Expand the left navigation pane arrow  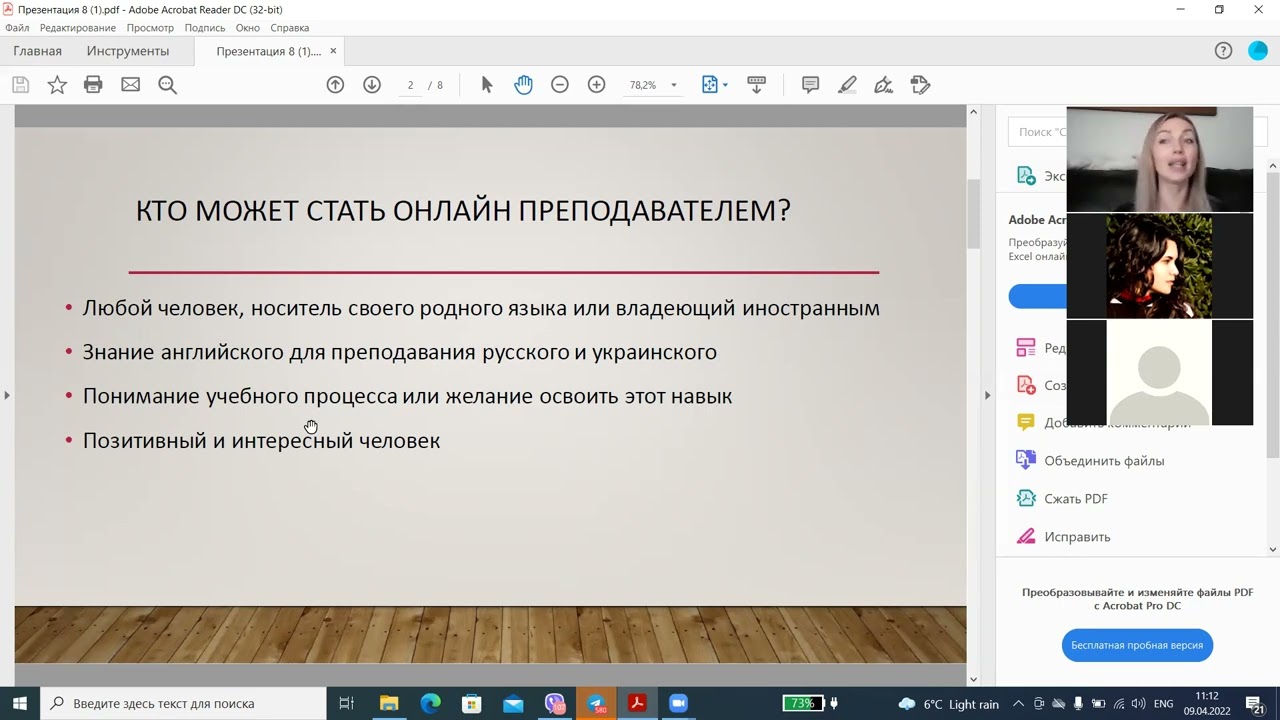pos(7,395)
